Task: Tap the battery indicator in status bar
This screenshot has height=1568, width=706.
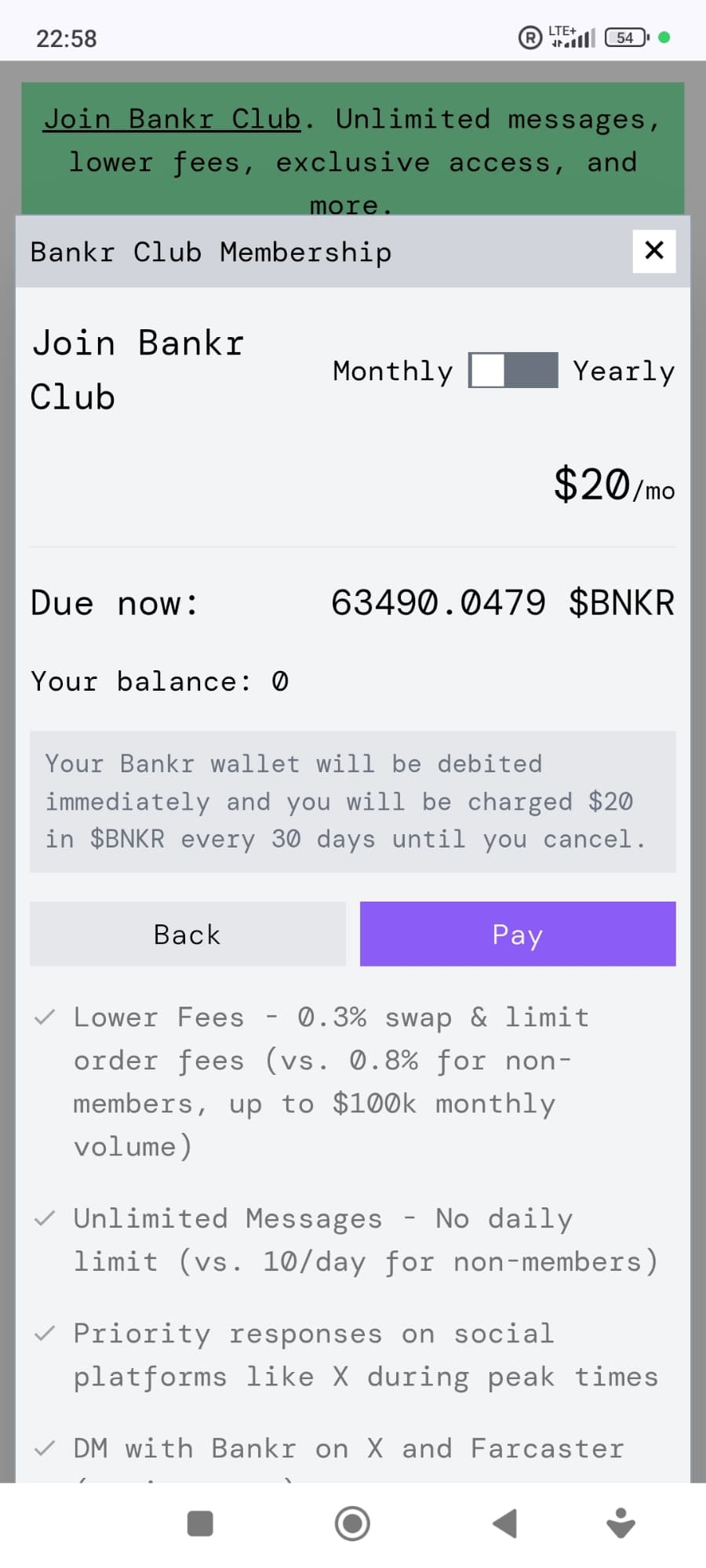Action: pyautogui.click(x=626, y=38)
